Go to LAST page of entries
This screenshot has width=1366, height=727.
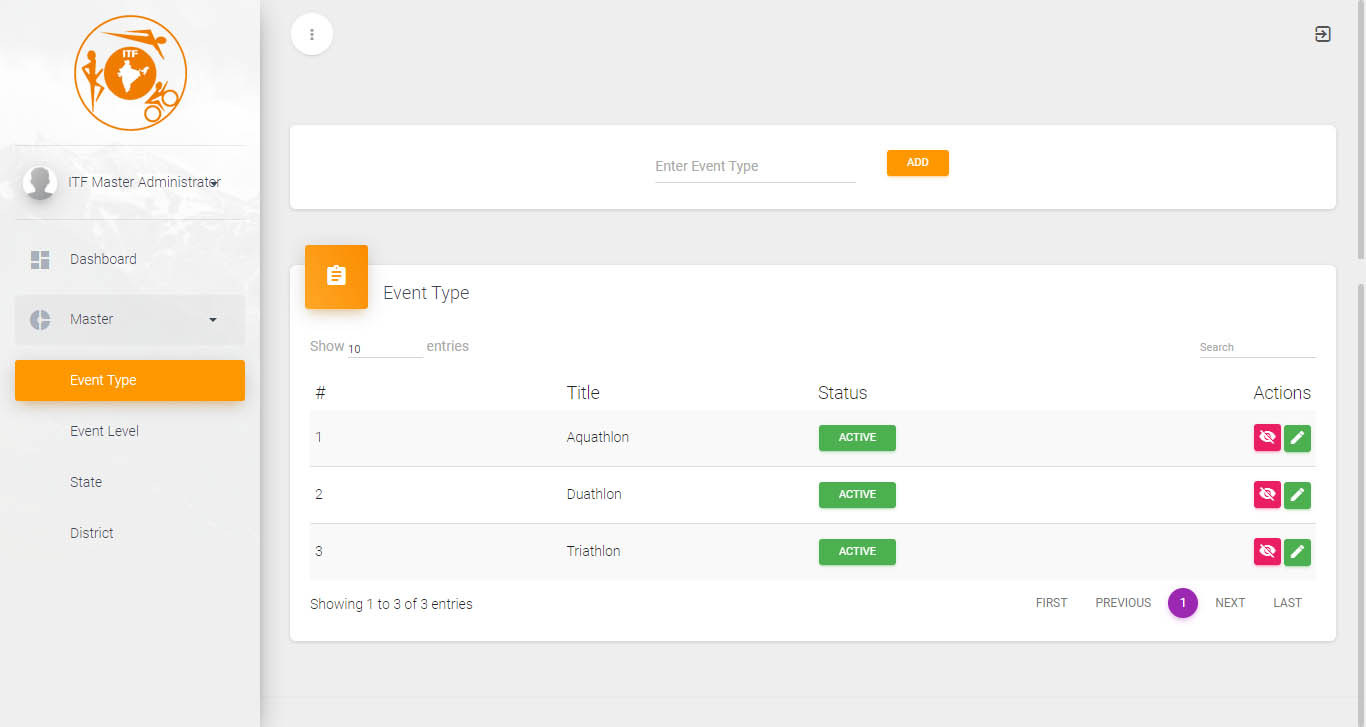(1287, 603)
